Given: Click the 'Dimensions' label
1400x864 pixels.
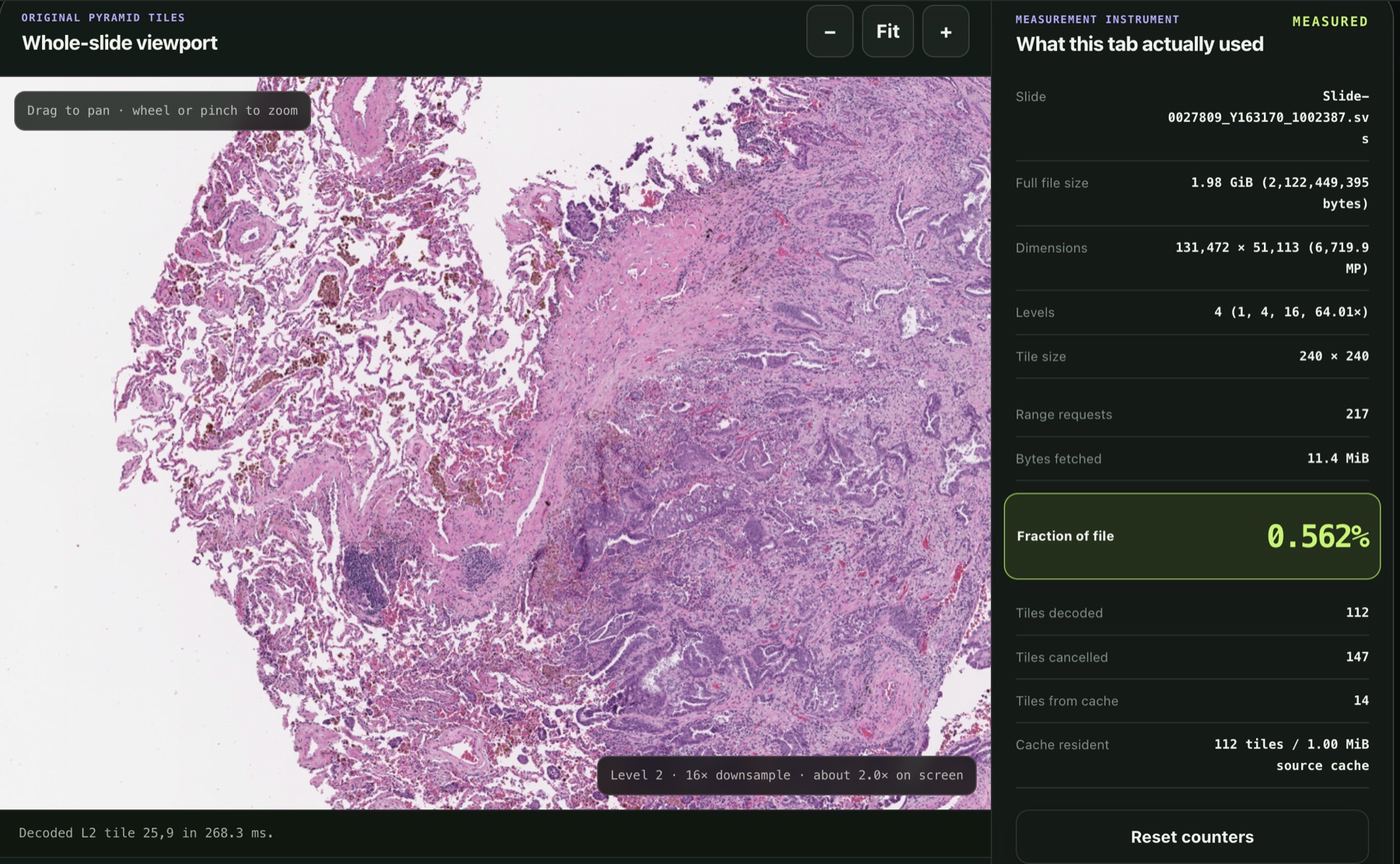Looking at the screenshot, I should [1051, 248].
